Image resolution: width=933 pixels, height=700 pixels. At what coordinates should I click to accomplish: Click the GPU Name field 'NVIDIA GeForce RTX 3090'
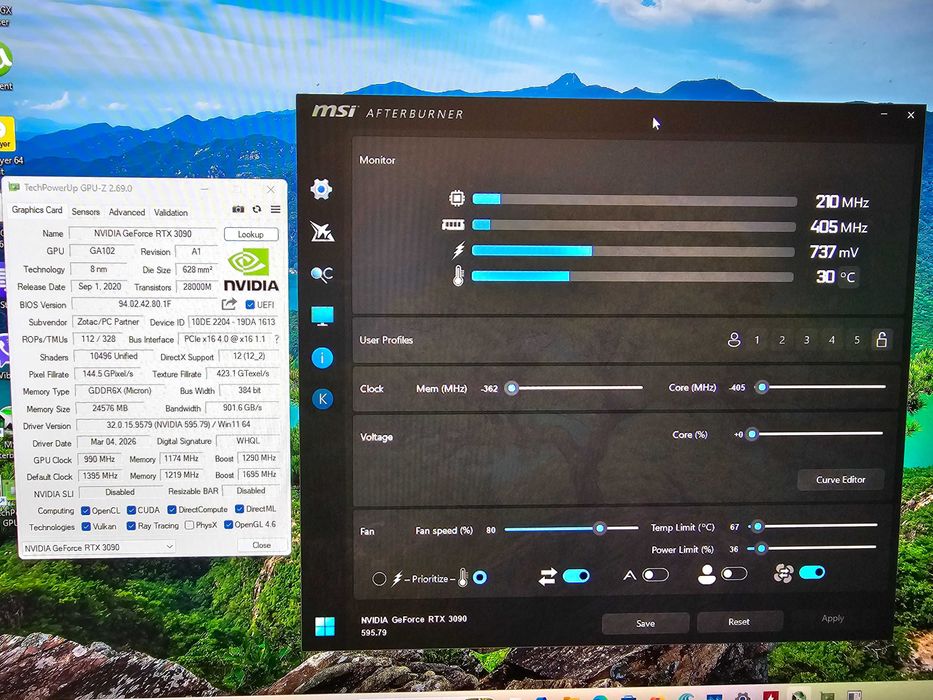(x=143, y=233)
